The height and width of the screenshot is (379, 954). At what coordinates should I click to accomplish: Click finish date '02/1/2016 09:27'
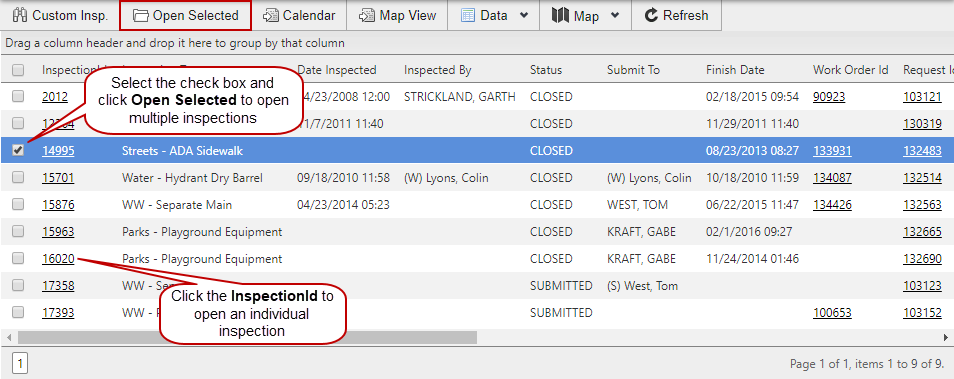coord(750,231)
